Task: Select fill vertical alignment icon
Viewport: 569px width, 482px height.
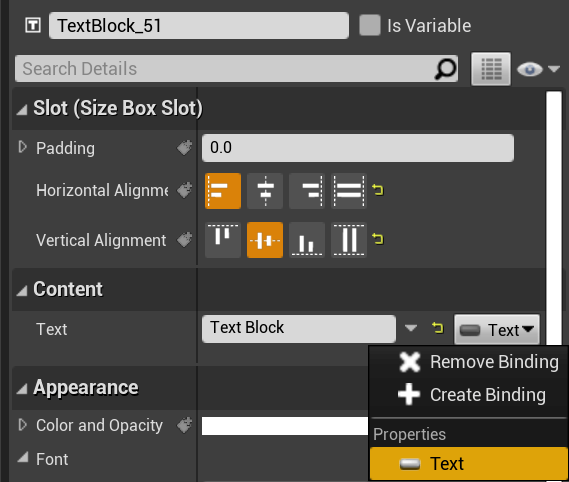Action: click(349, 240)
